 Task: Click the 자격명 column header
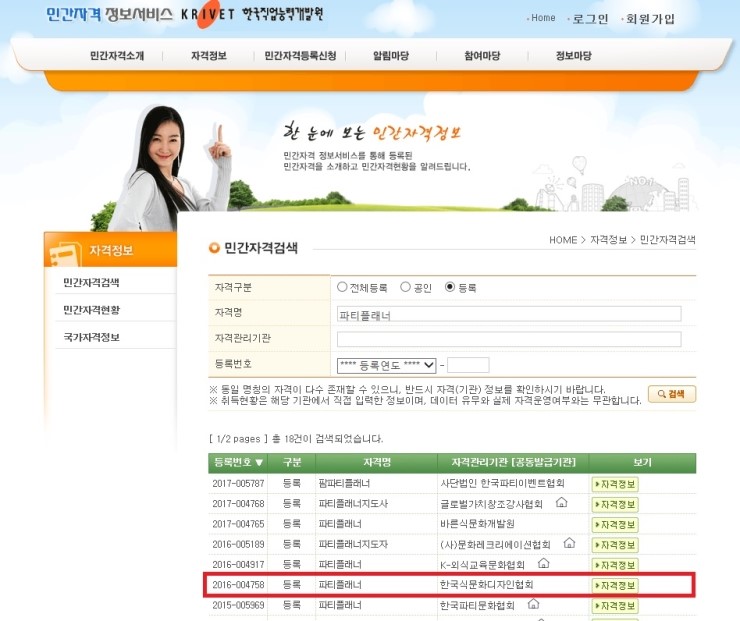click(377, 462)
